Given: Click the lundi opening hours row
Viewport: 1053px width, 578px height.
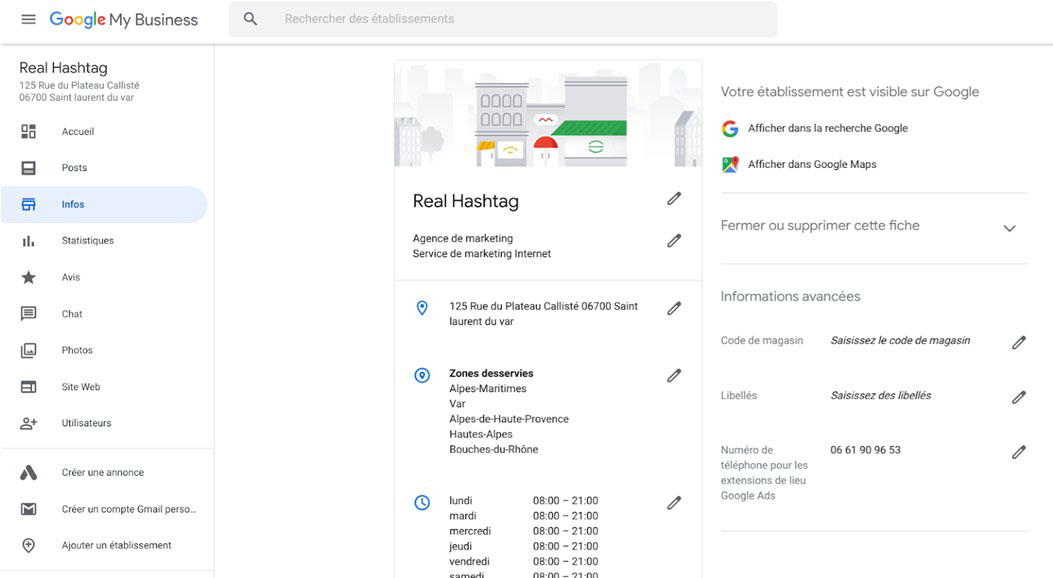Looking at the screenshot, I should 524,501.
